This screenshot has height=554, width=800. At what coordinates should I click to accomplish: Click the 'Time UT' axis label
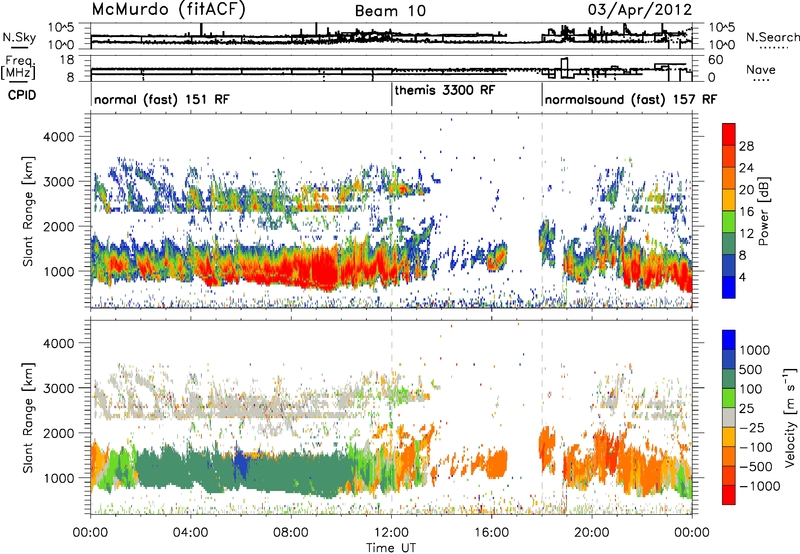click(x=391, y=548)
